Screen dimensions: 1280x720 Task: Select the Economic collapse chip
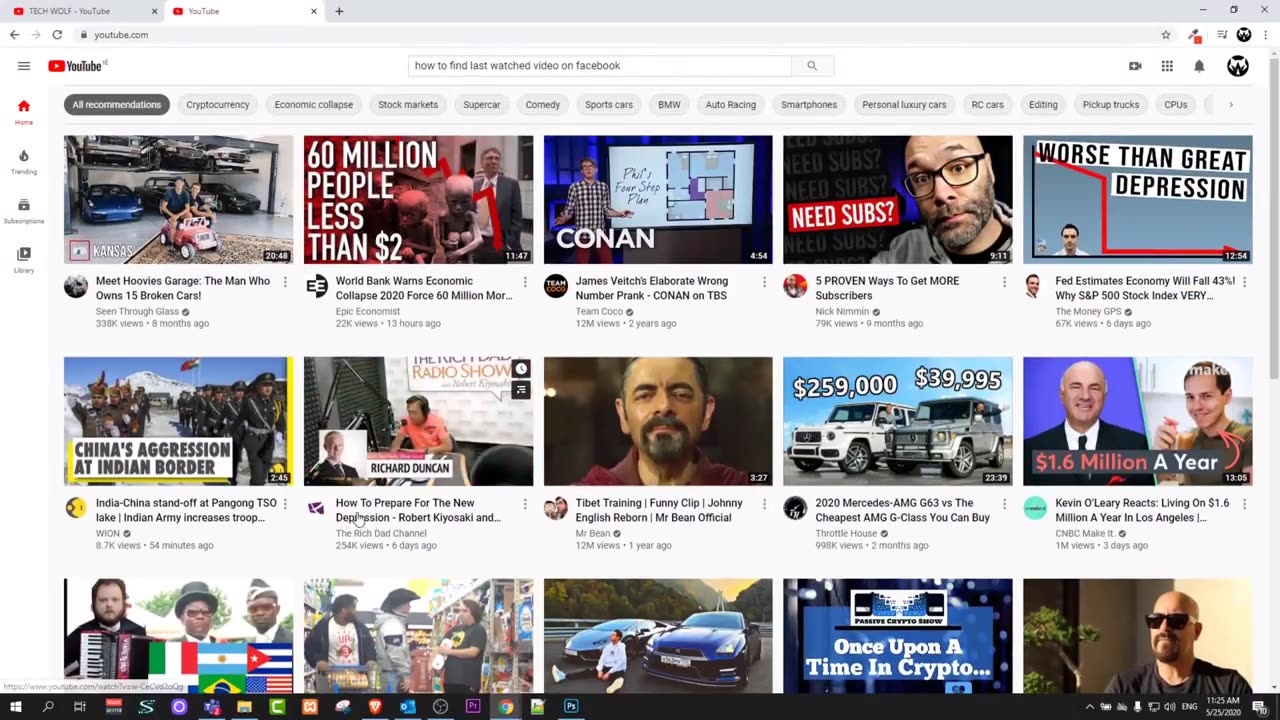(x=313, y=105)
